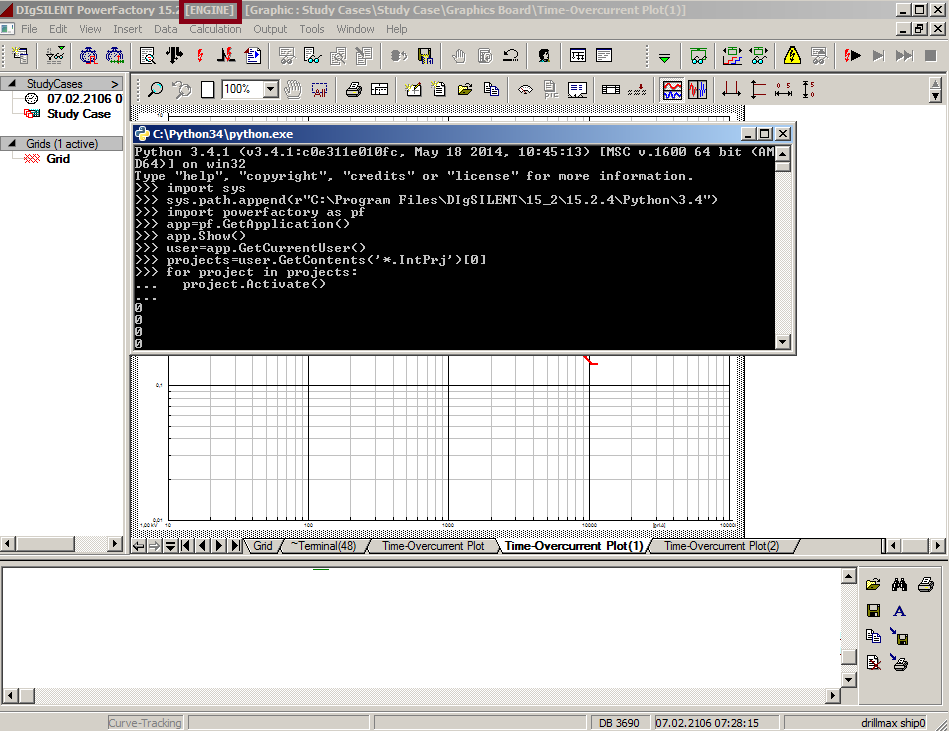949x731 pixels.
Task: Select the Grid item under Grids
Action: [58, 159]
